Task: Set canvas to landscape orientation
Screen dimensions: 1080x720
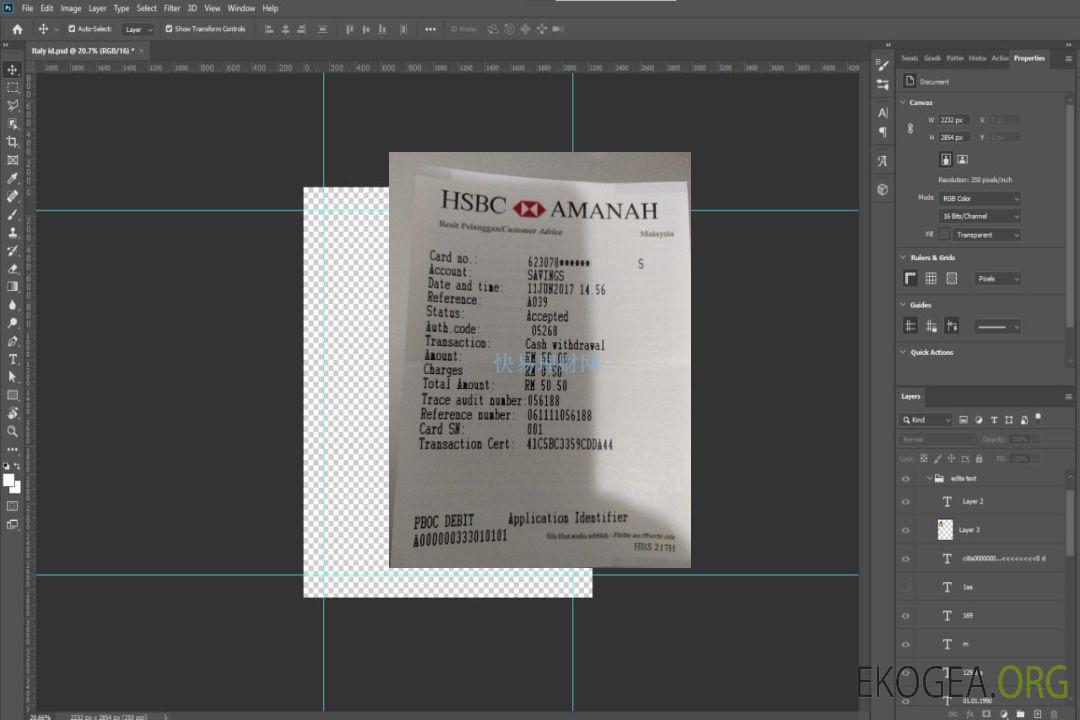Action: 962,159
